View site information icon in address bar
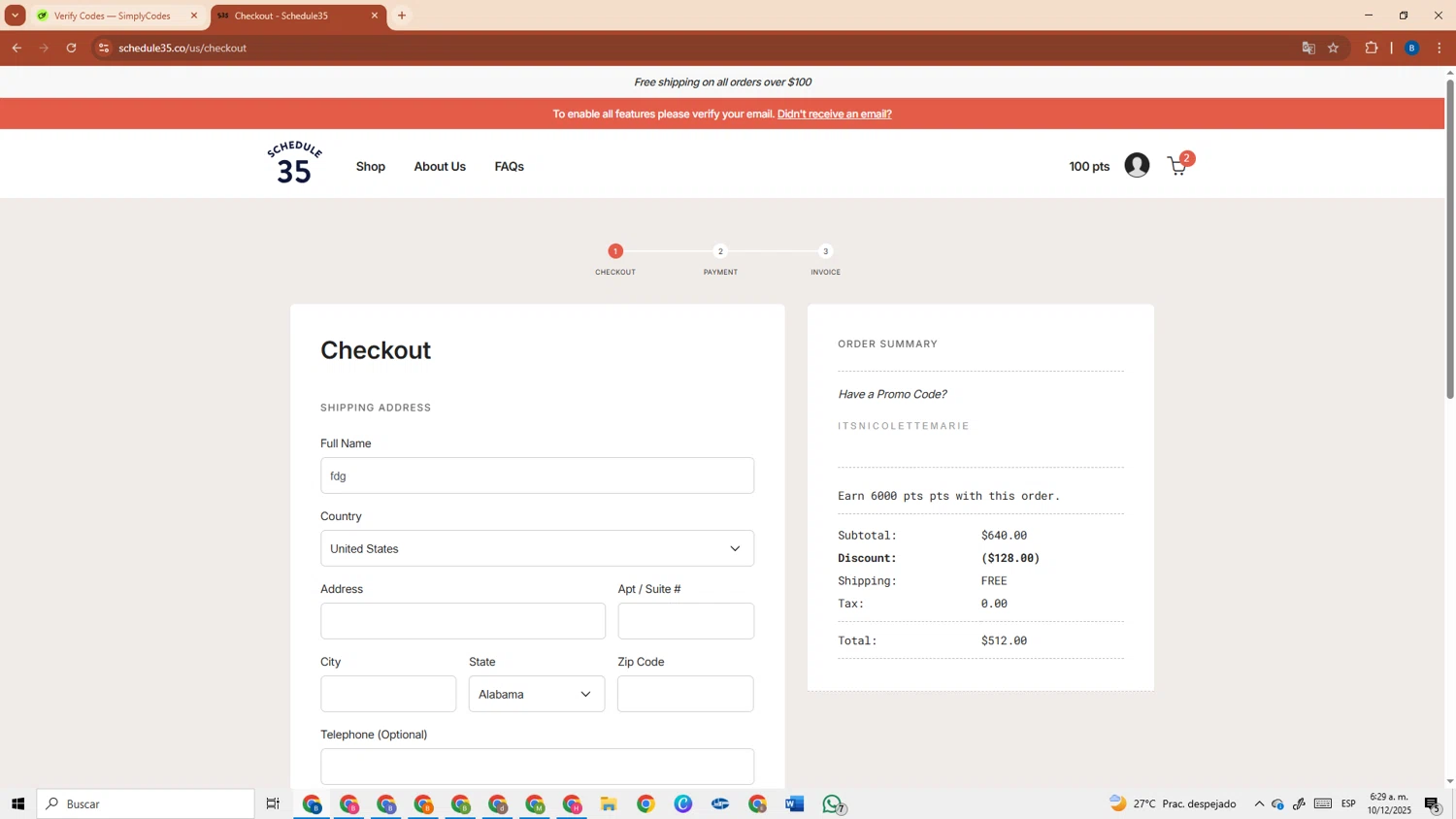This screenshot has width=1456, height=819. [x=104, y=48]
